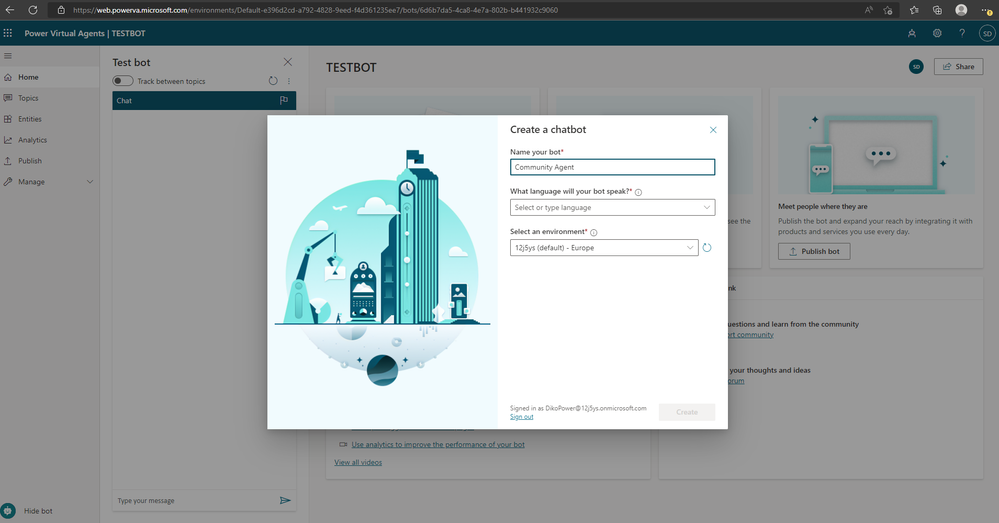This screenshot has width=999, height=523.
Task: Reset the test bot conversation icon
Action: 273,81
